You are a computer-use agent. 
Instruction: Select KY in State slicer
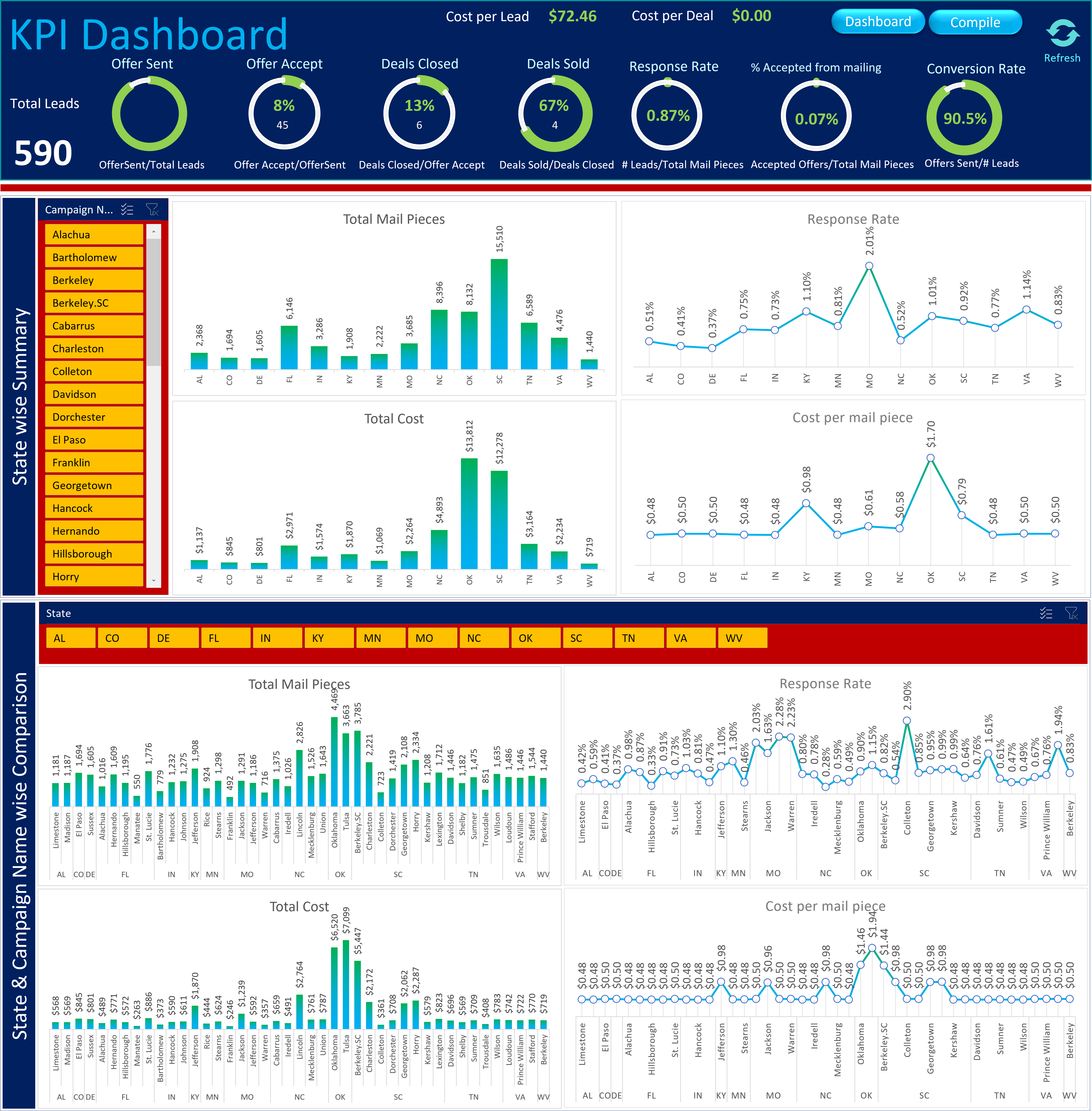(329, 638)
